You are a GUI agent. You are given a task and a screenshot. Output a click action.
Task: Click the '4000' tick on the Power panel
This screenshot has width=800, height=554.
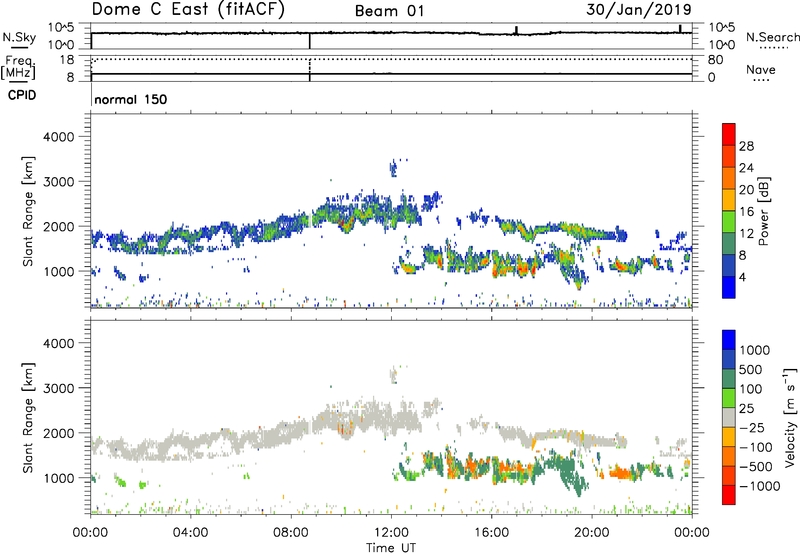(59, 137)
